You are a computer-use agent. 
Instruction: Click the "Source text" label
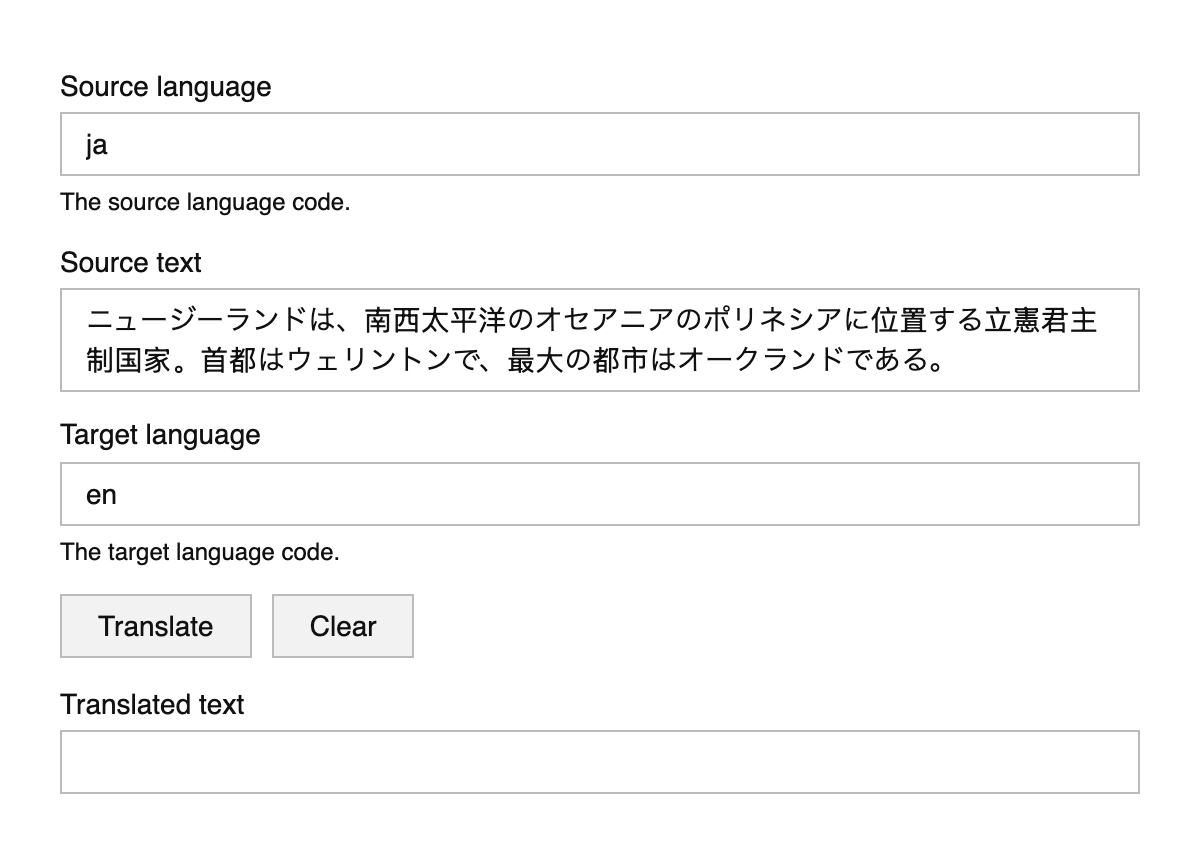point(131,263)
